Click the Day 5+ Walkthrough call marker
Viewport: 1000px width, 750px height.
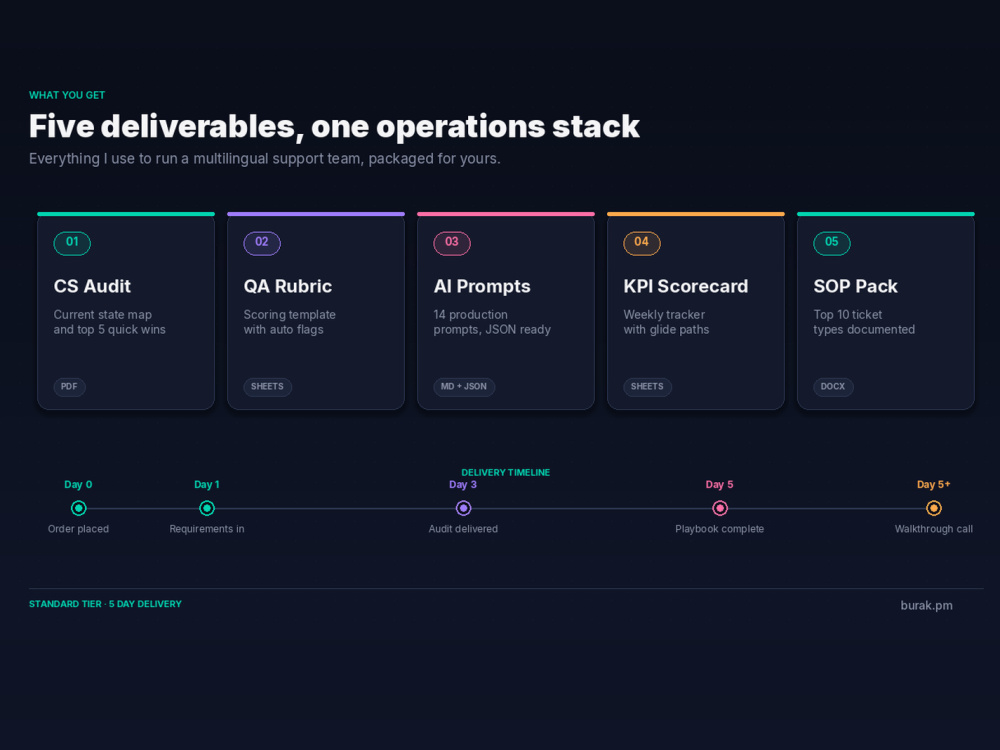pos(934,508)
